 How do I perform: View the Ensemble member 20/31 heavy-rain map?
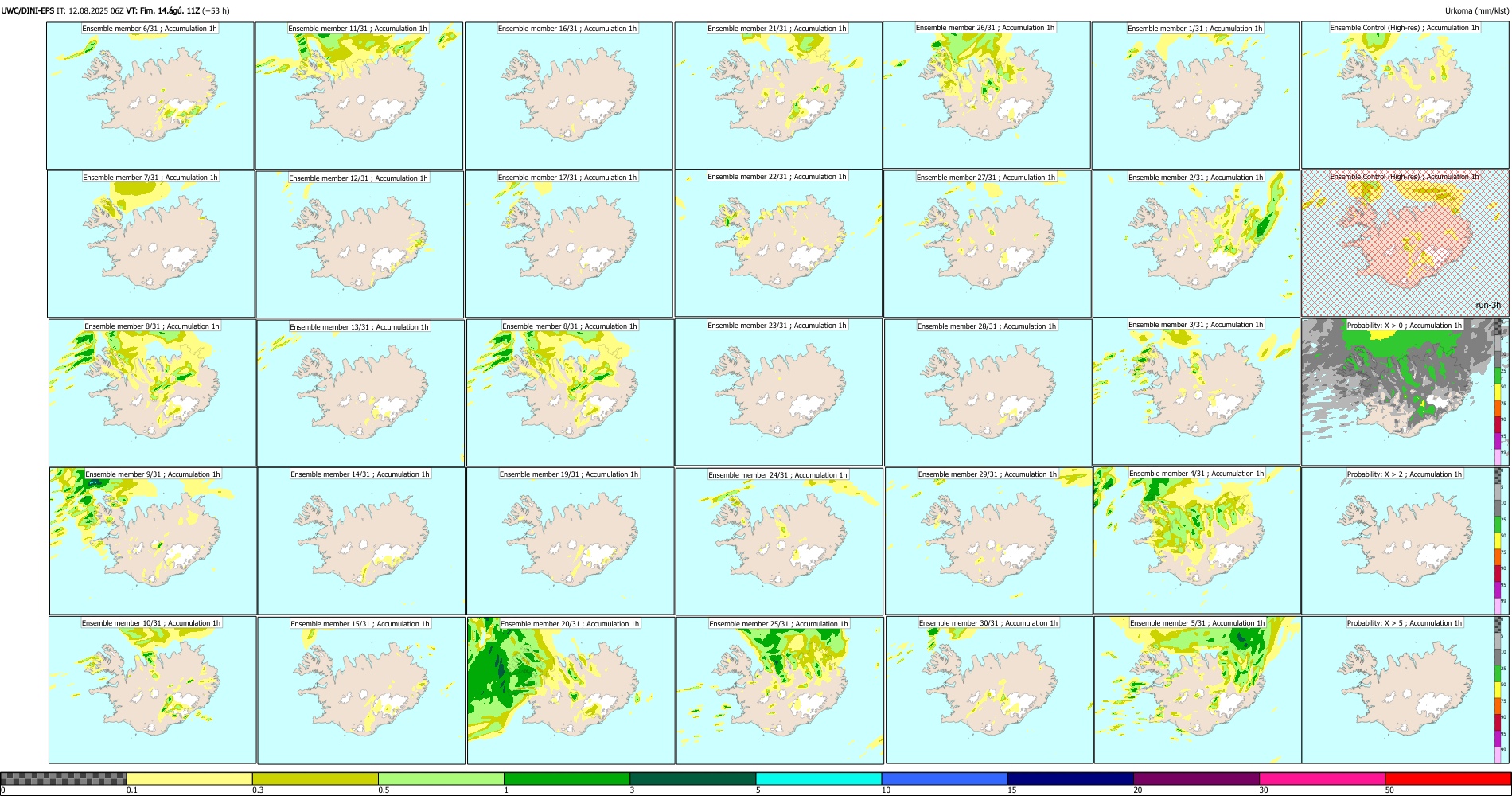[x=571, y=690]
